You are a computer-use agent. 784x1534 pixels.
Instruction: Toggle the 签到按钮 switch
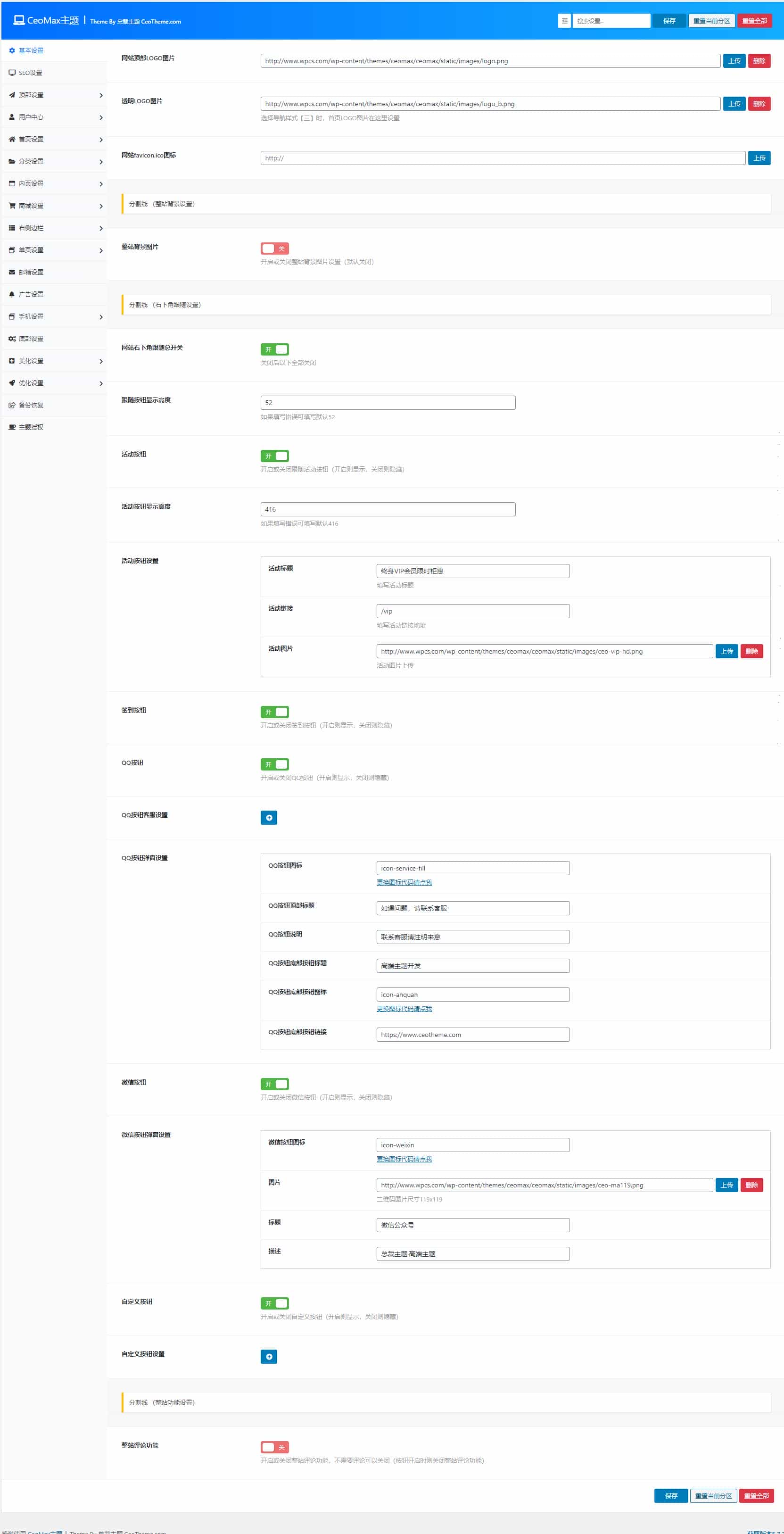click(274, 712)
